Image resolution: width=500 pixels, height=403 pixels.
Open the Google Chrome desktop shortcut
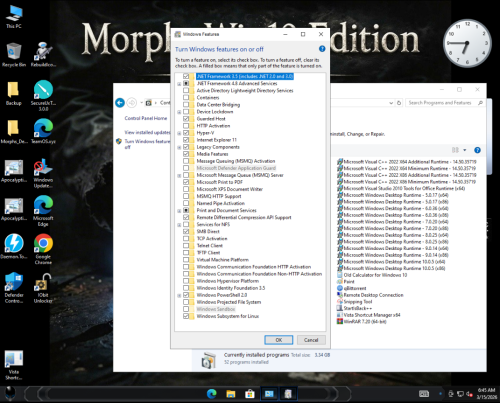(43, 249)
